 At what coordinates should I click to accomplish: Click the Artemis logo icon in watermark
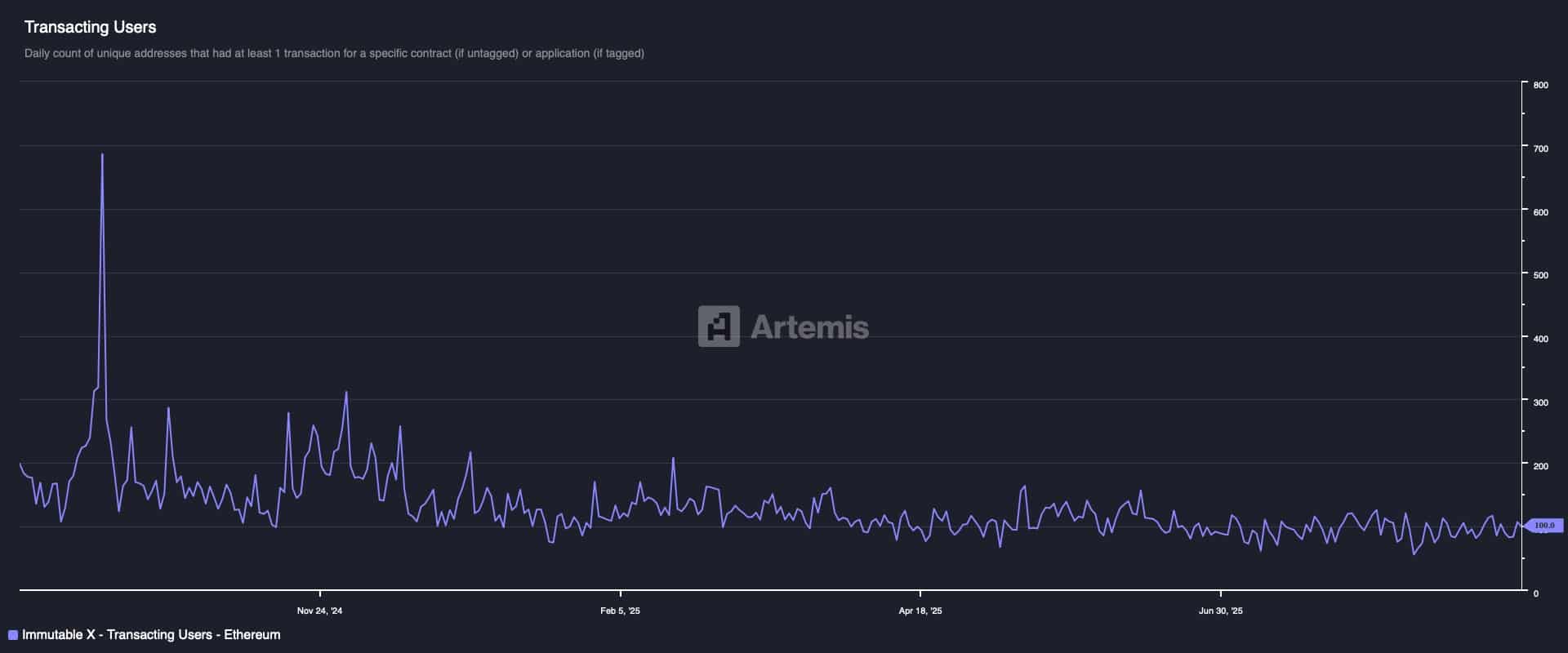point(719,326)
